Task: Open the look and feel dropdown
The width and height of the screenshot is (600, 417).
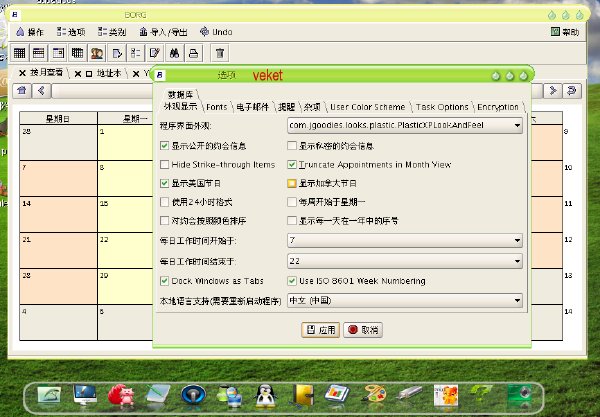Action: click(404, 125)
